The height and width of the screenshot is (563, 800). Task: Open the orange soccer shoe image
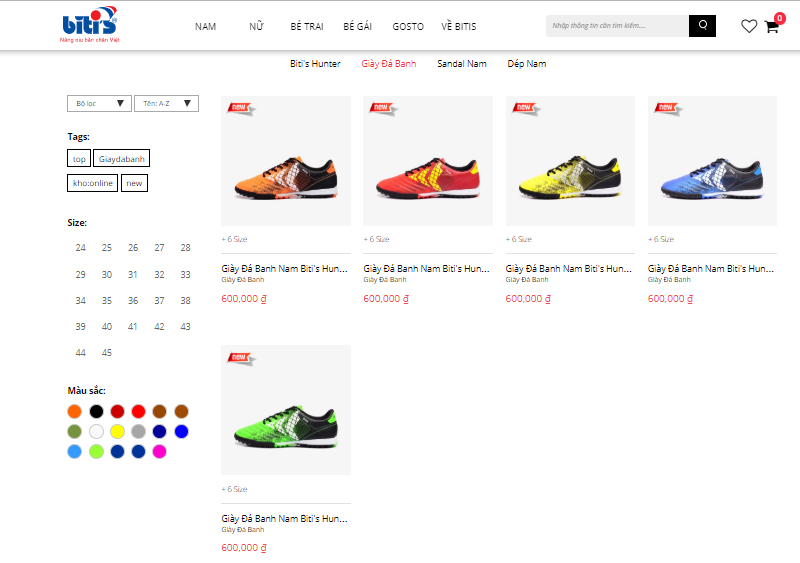[x=286, y=161]
